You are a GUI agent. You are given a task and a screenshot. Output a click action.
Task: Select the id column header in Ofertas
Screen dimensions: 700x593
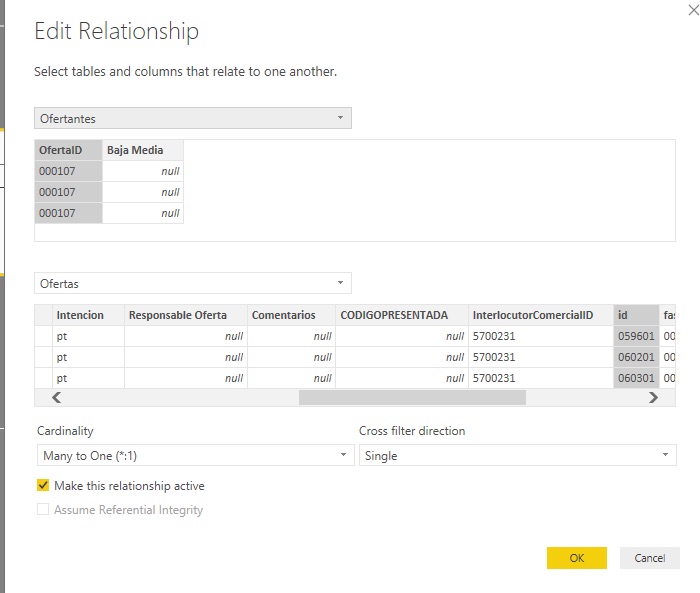coord(636,315)
